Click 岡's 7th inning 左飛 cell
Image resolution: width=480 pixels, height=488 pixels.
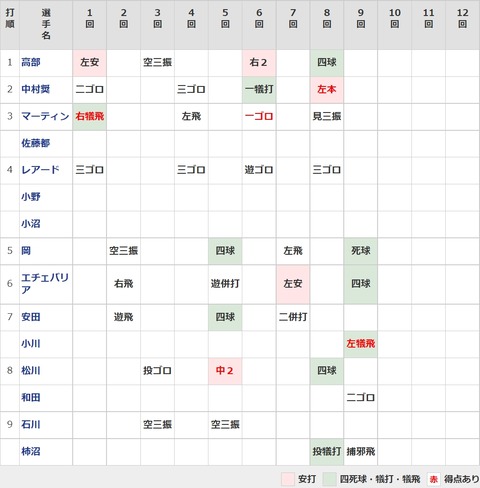(293, 251)
